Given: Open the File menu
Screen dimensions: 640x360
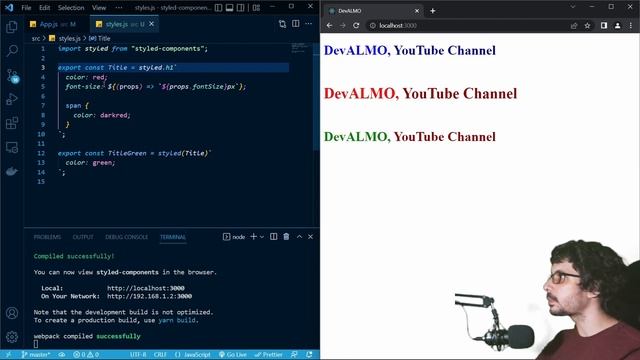Looking at the screenshot, I should [x=26, y=7].
